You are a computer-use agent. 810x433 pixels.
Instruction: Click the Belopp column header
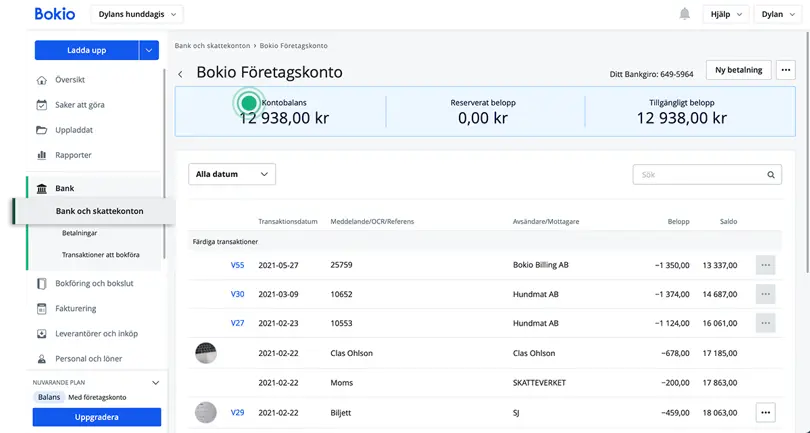(x=678, y=222)
